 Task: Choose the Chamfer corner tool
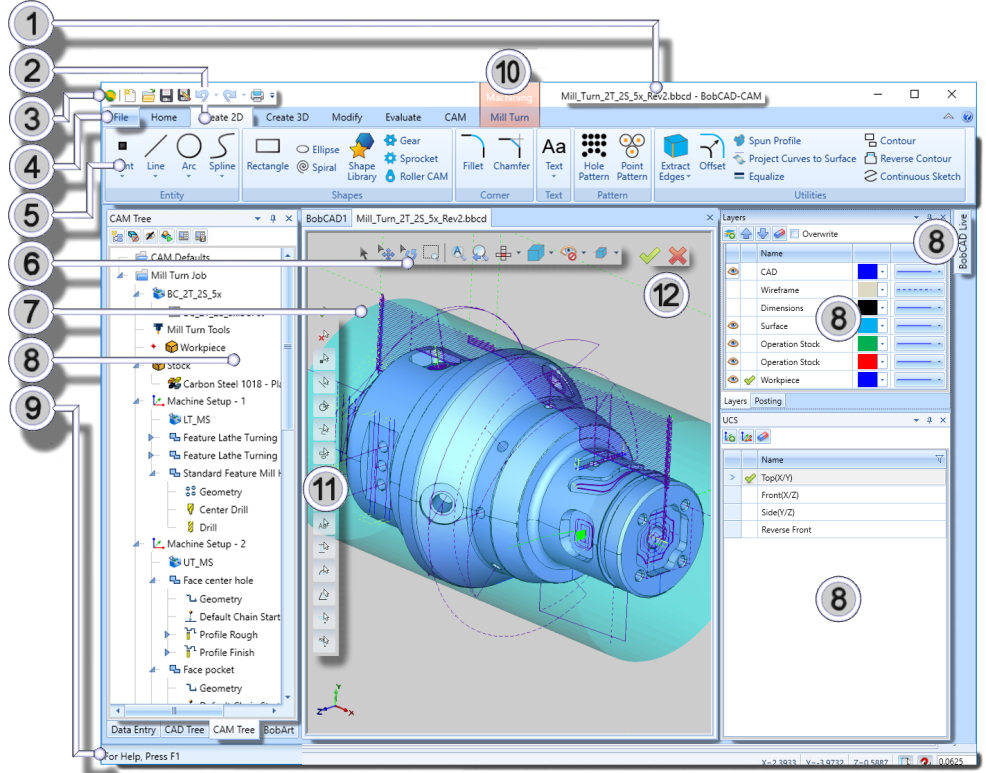pyautogui.click(x=511, y=153)
